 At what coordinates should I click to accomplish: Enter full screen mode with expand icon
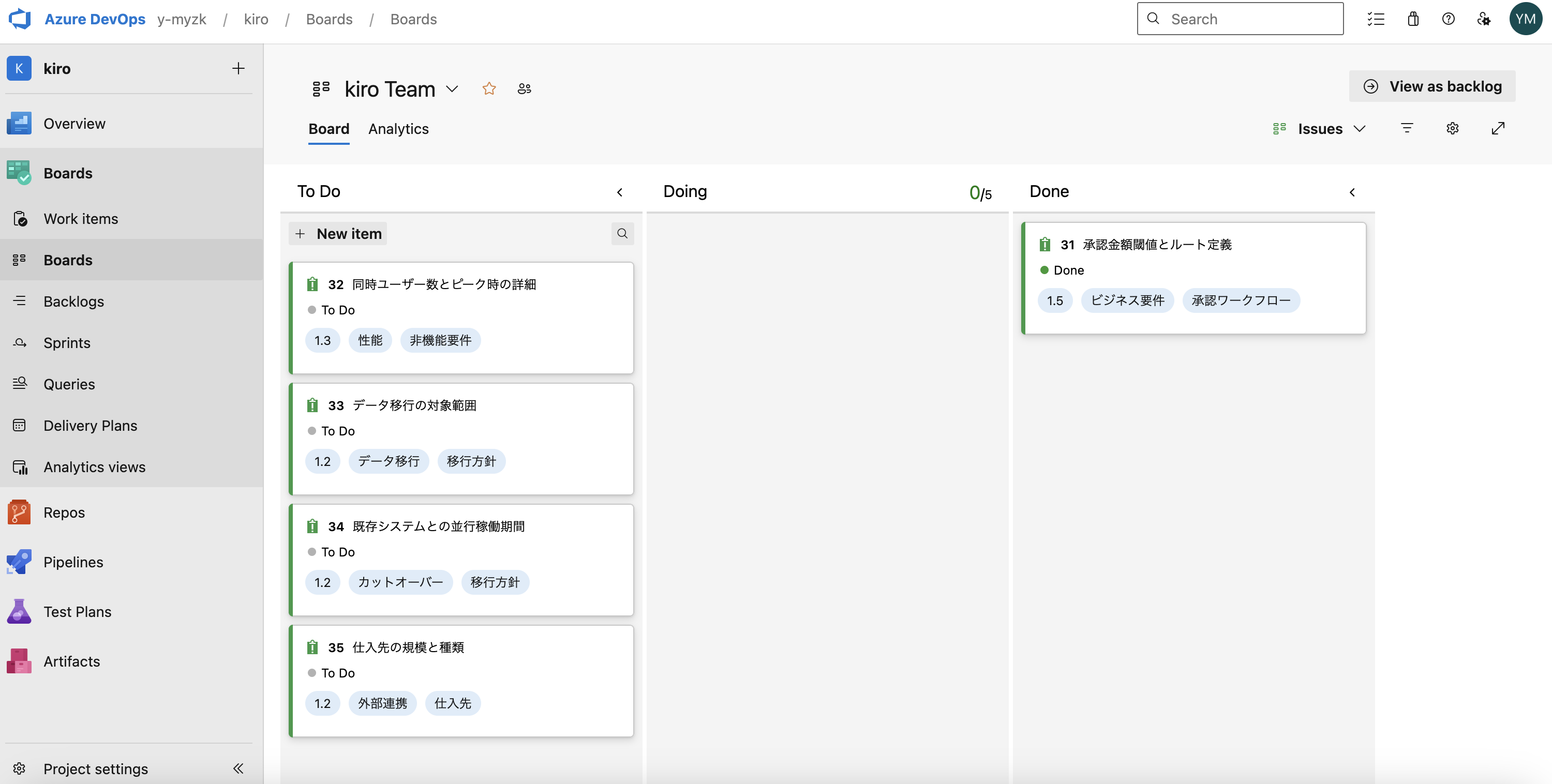tap(1498, 128)
